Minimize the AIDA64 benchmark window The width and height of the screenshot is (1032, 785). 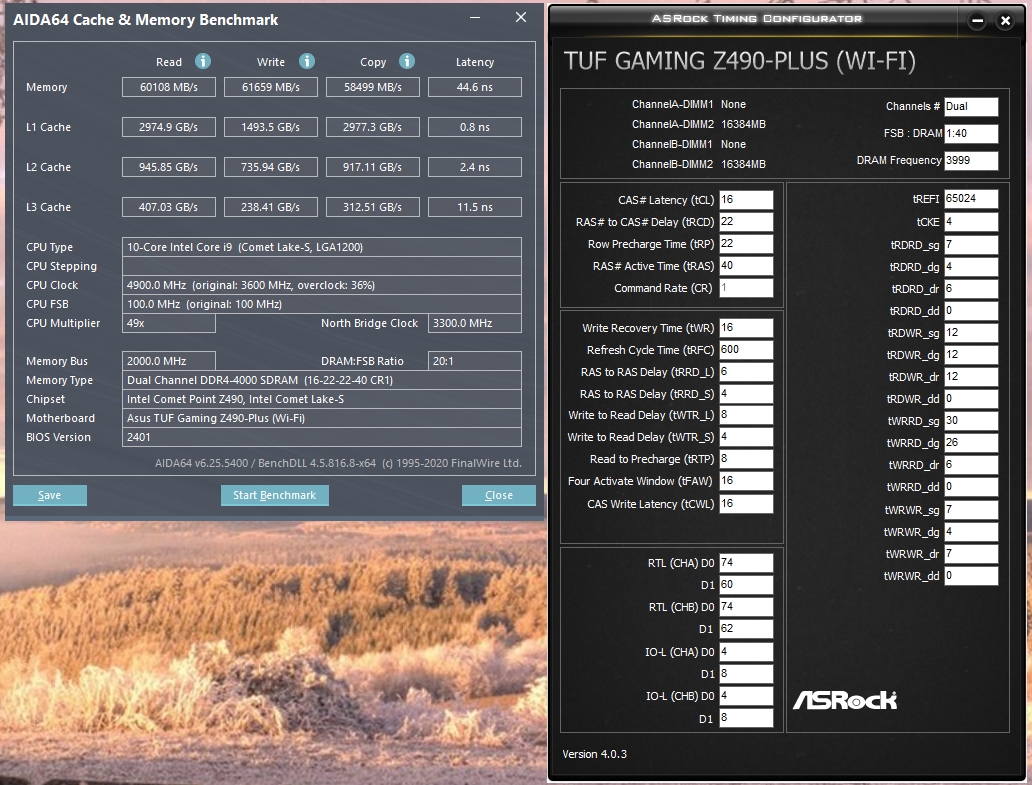475,18
